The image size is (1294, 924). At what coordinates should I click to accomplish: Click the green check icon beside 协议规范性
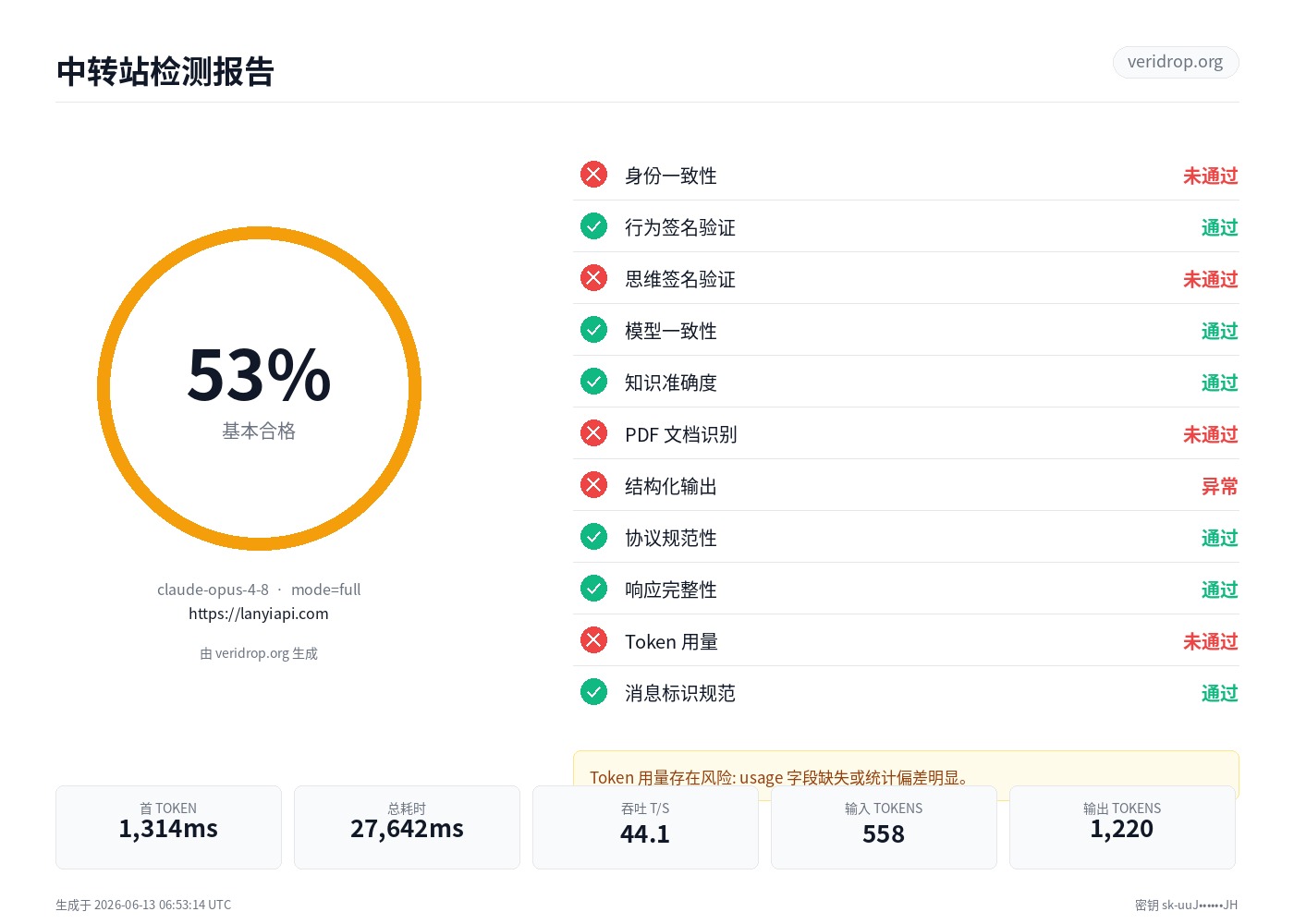point(593,537)
